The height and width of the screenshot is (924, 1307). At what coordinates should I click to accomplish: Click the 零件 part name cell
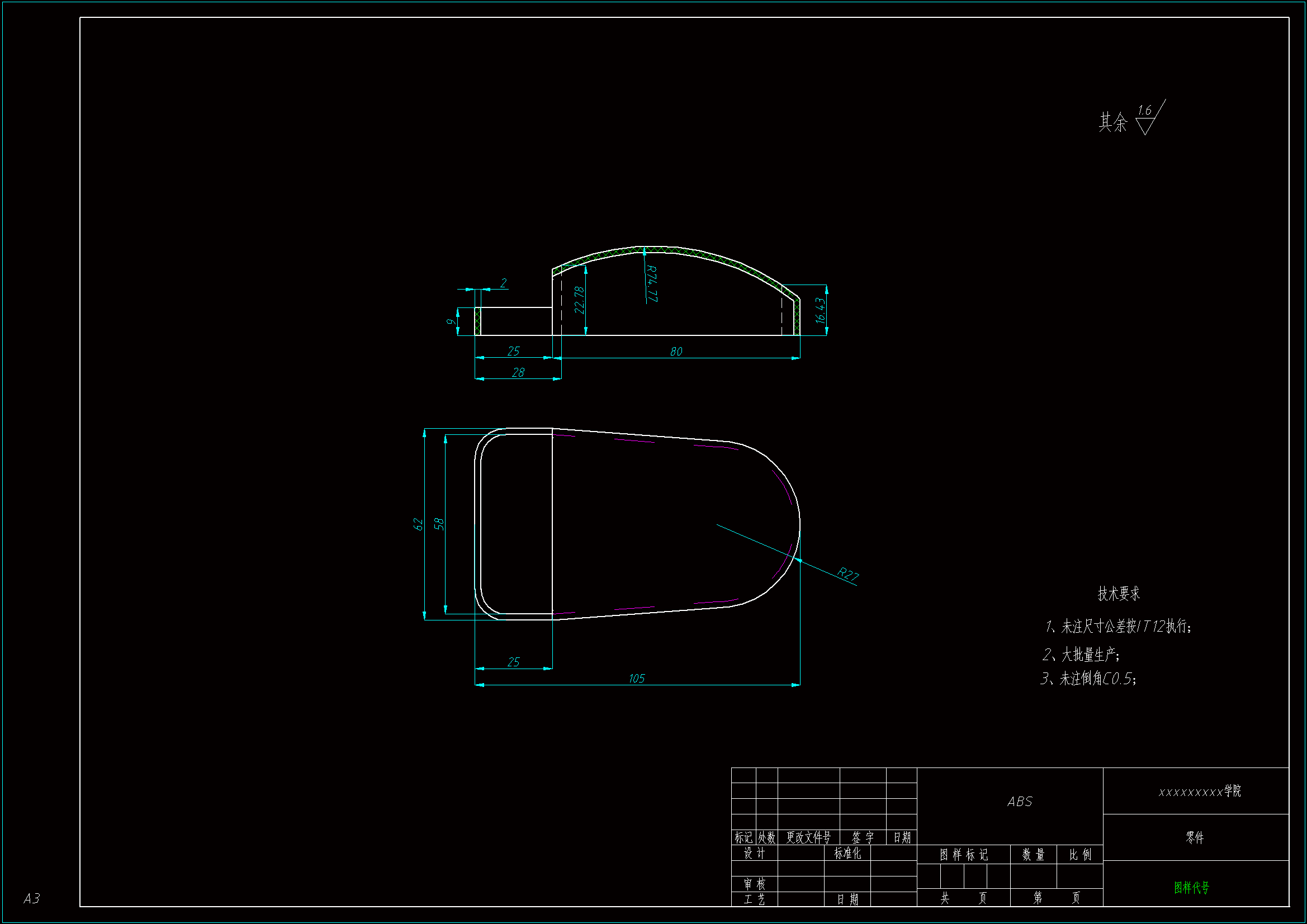point(1195,837)
